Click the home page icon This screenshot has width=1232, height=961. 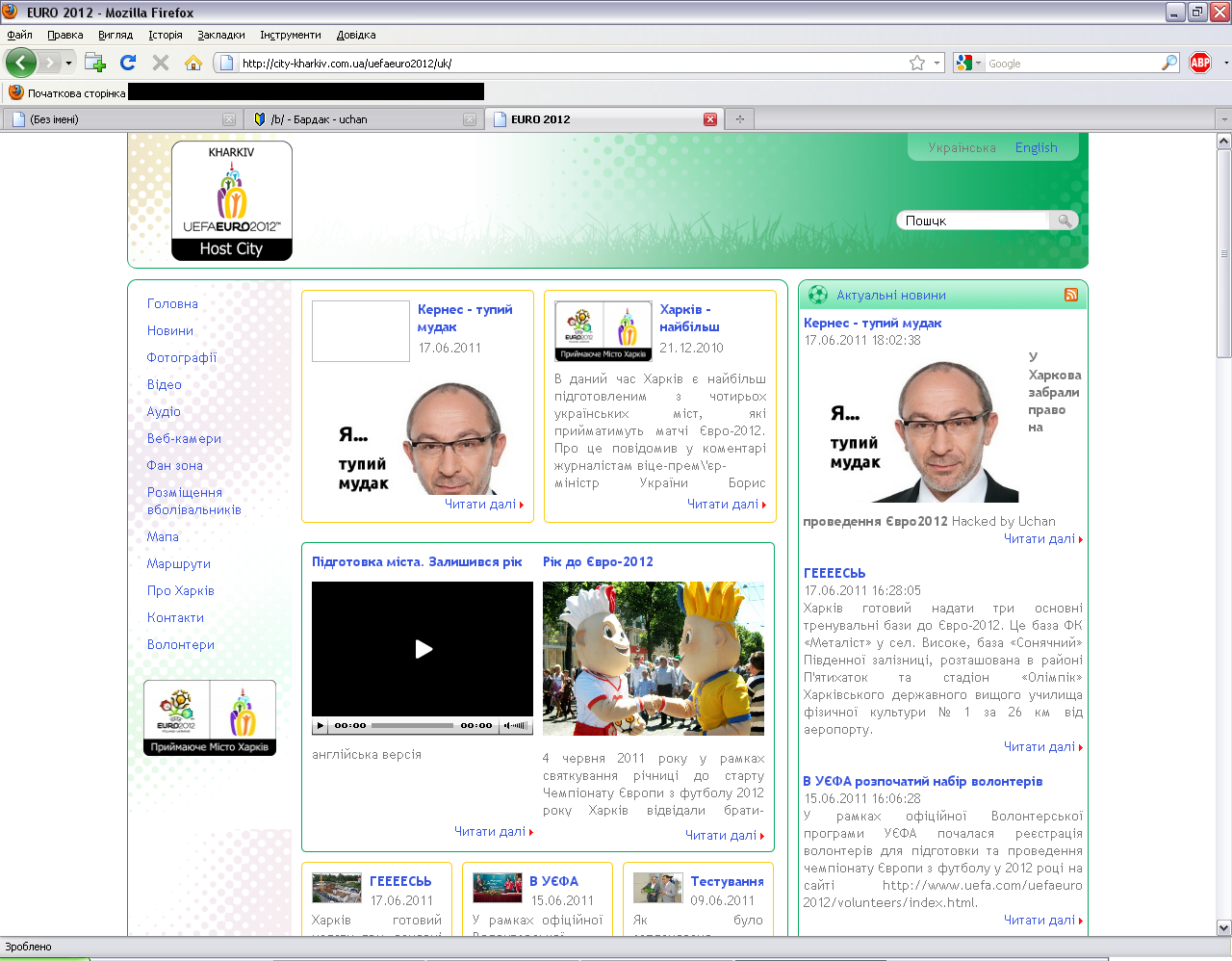point(193,63)
